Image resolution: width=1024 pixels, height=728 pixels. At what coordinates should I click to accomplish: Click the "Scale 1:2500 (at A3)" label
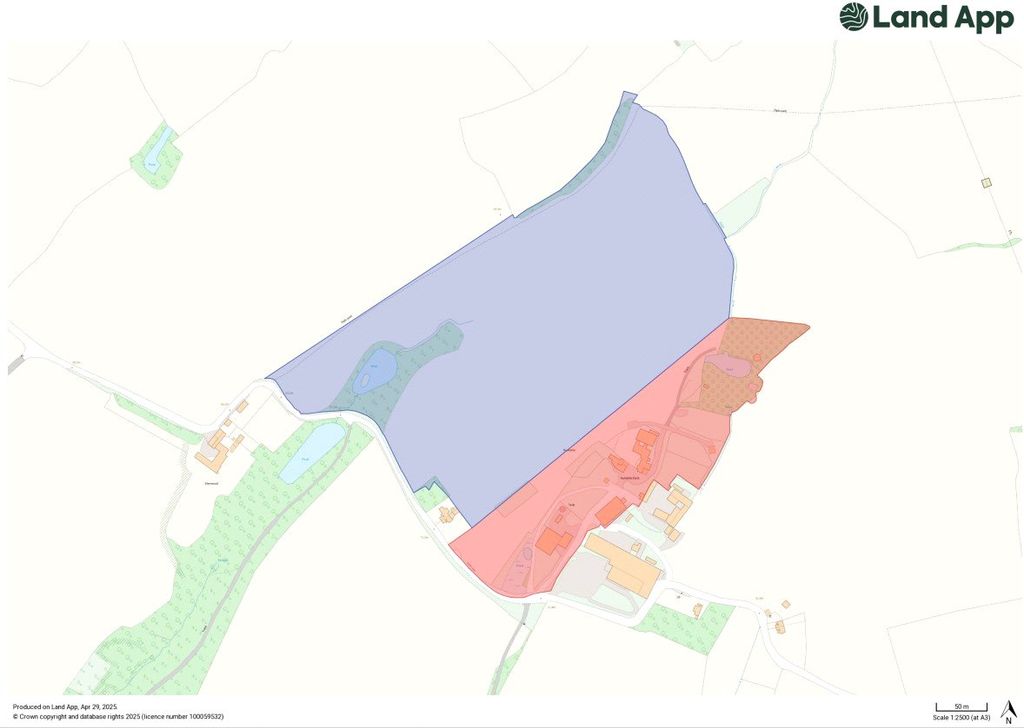(961, 717)
